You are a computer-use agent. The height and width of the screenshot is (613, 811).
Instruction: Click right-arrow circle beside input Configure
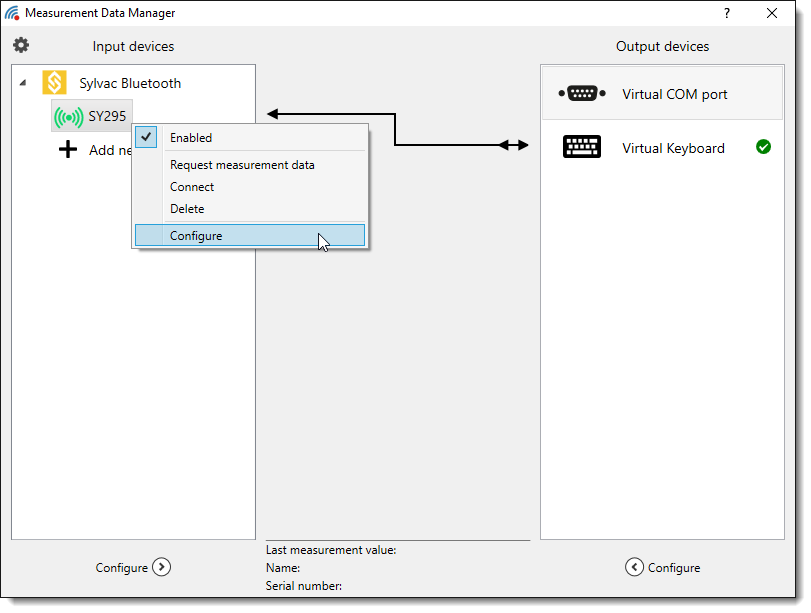point(162,567)
